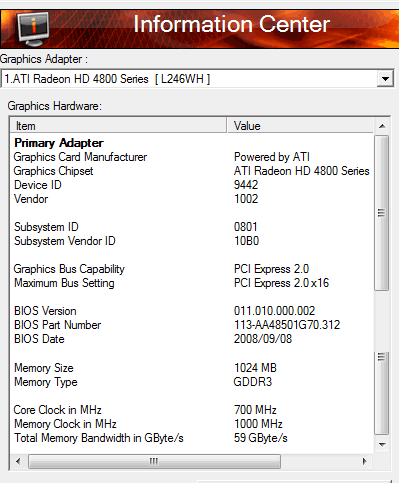
Task: Click the Information Center monitor icon
Action: click(x=33, y=29)
